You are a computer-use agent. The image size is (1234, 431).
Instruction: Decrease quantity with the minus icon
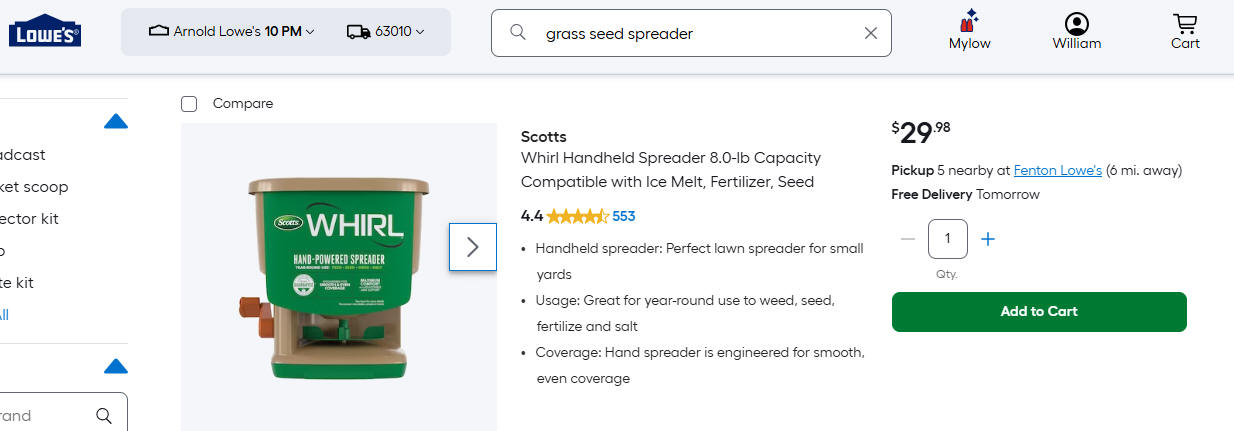coord(908,239)
